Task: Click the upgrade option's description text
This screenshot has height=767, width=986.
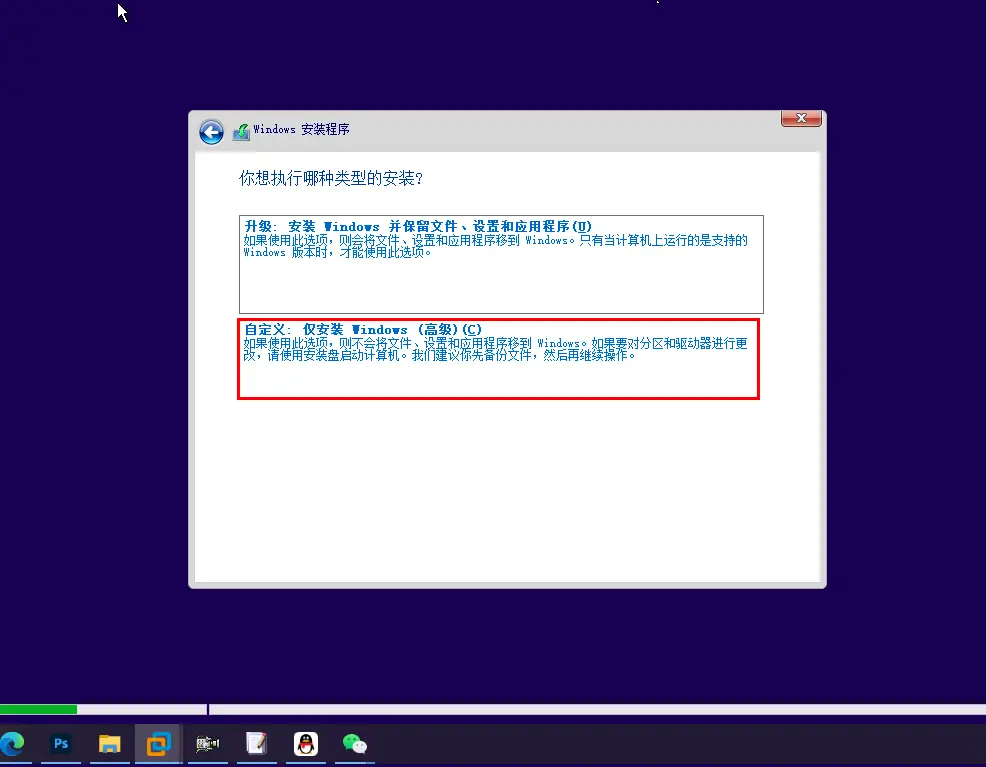Action: [495, 246]
